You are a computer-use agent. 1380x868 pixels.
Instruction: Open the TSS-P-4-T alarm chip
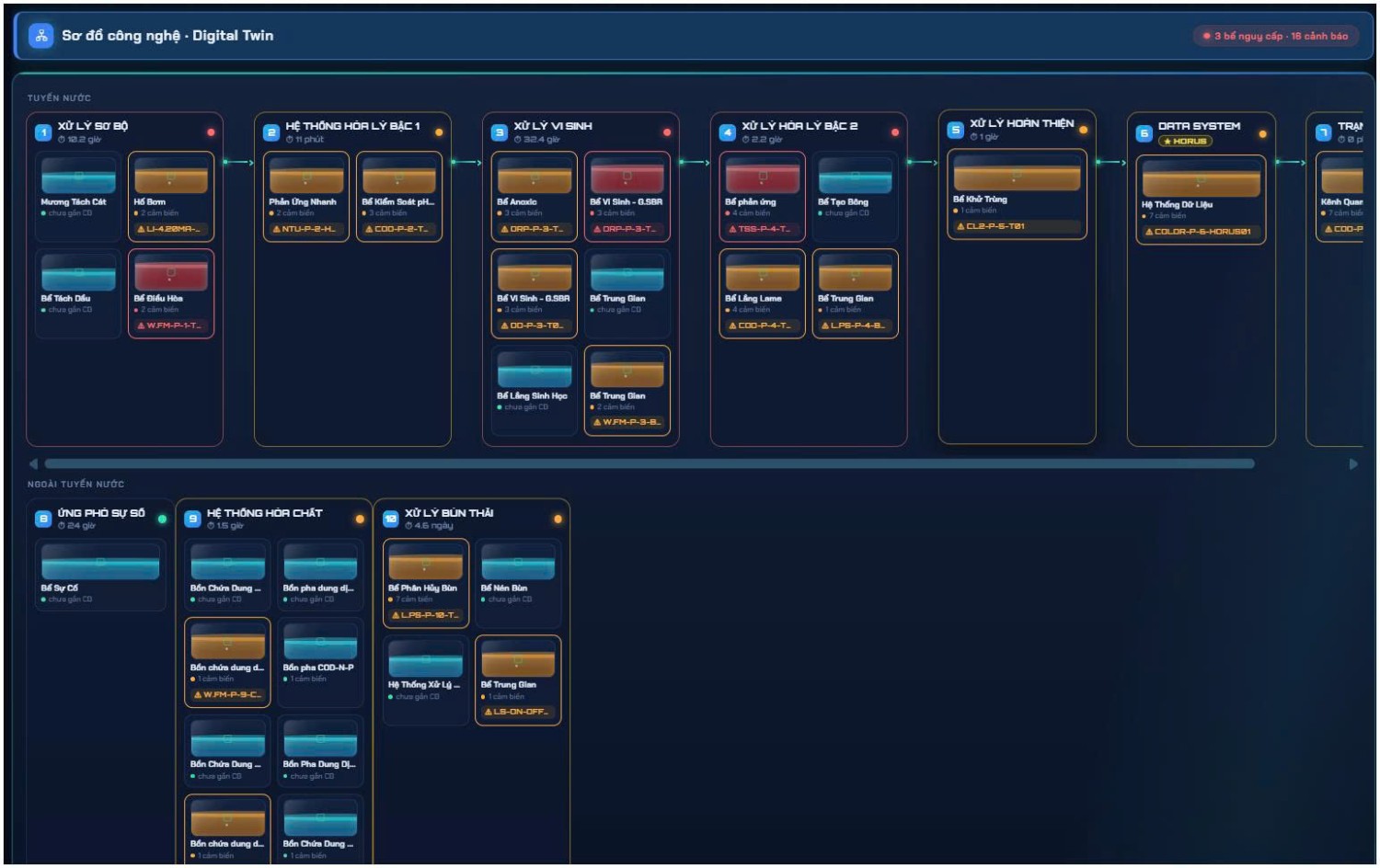point(763,229)
